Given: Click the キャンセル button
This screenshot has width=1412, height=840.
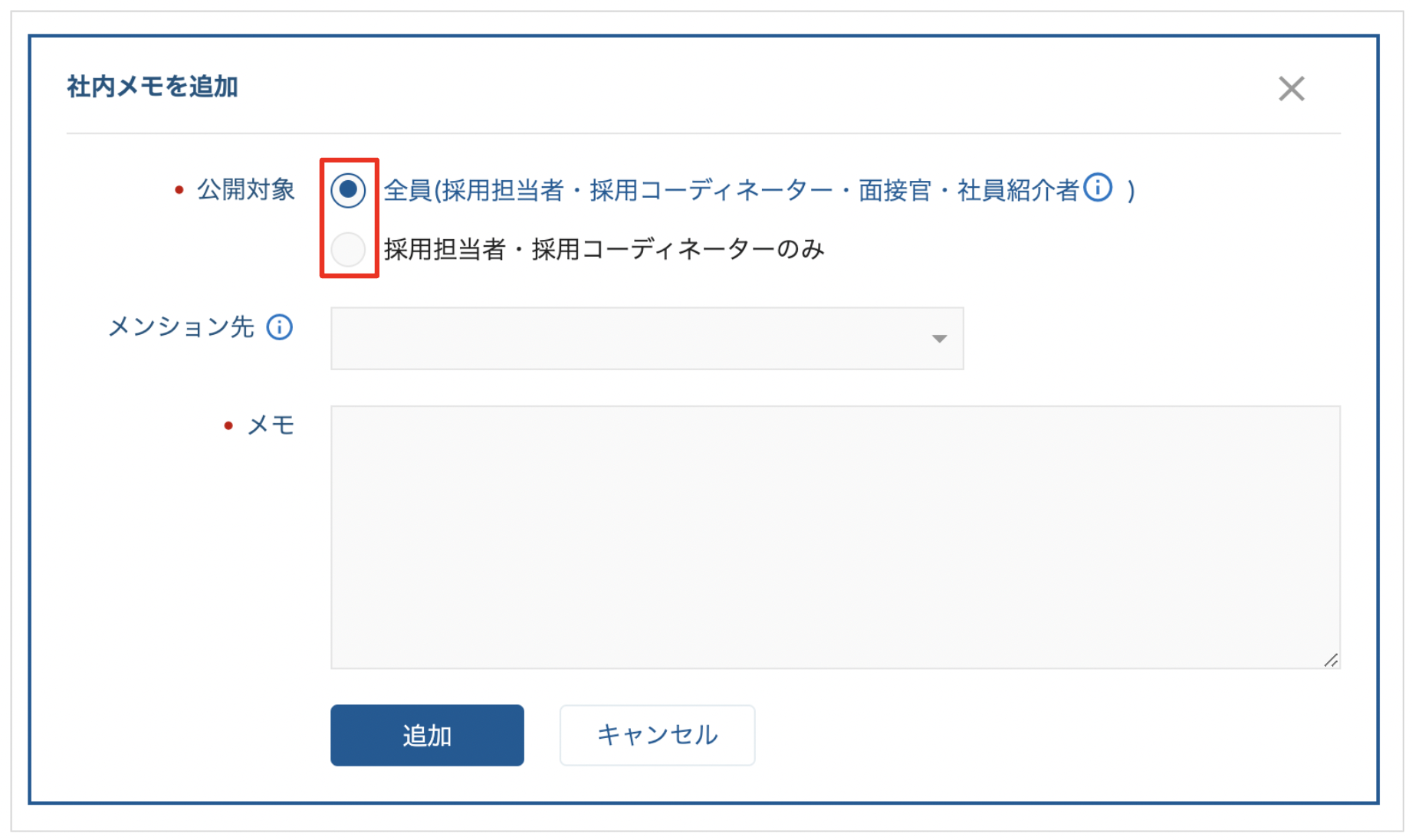Looking at the screenshot, I should click(x=657, y=735).
